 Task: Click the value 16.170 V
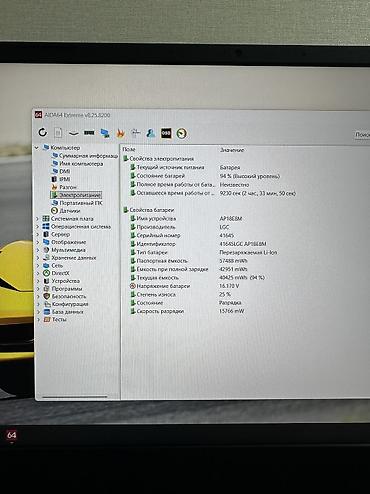[229, 286]
